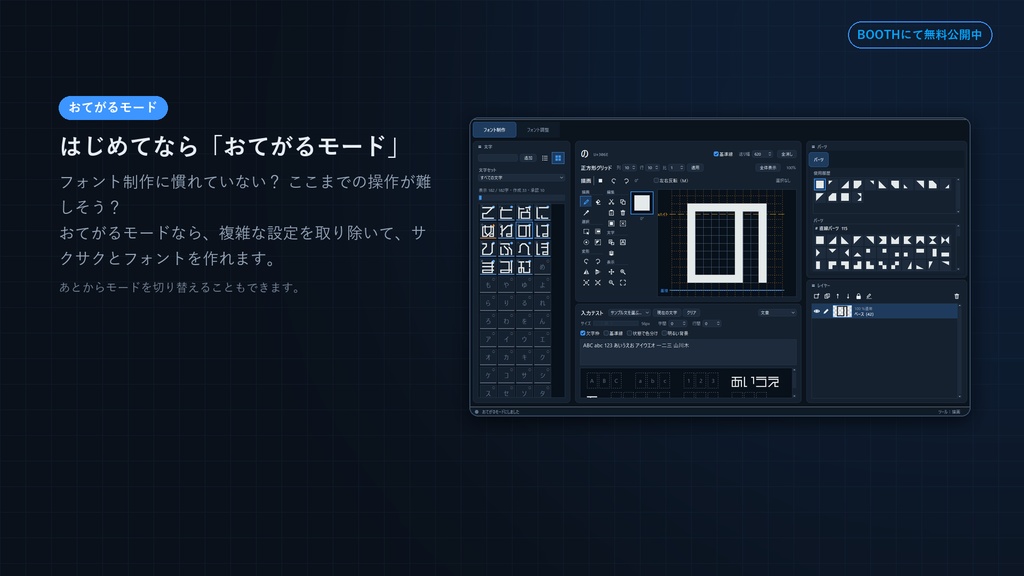Viewport: 1024px width, 576px height.
Task: Click the fit-to-frame corners icon
Action: tap(623, 283)
